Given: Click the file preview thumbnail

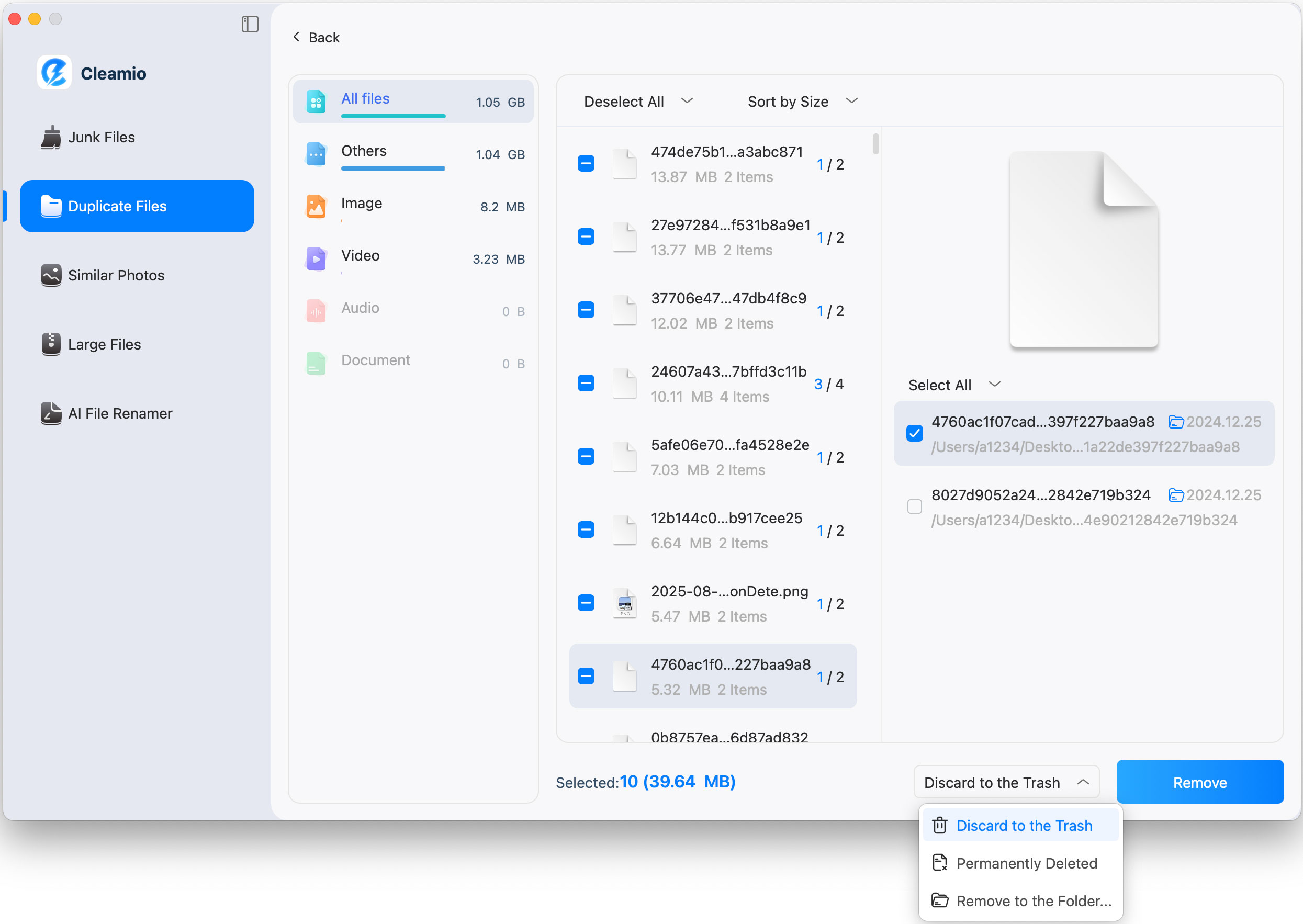Looking at the screenshot, I should pos(1083,250).
